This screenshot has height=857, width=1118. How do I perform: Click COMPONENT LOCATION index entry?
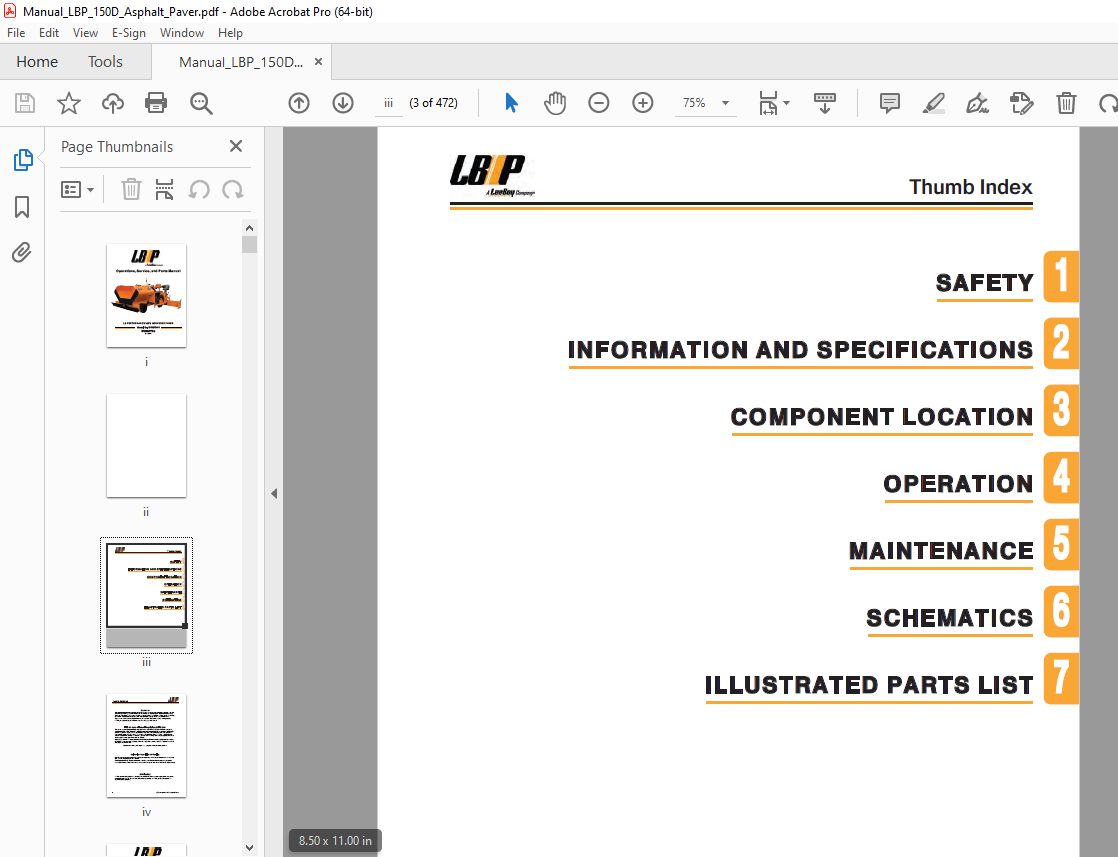(x=881, y=417)
